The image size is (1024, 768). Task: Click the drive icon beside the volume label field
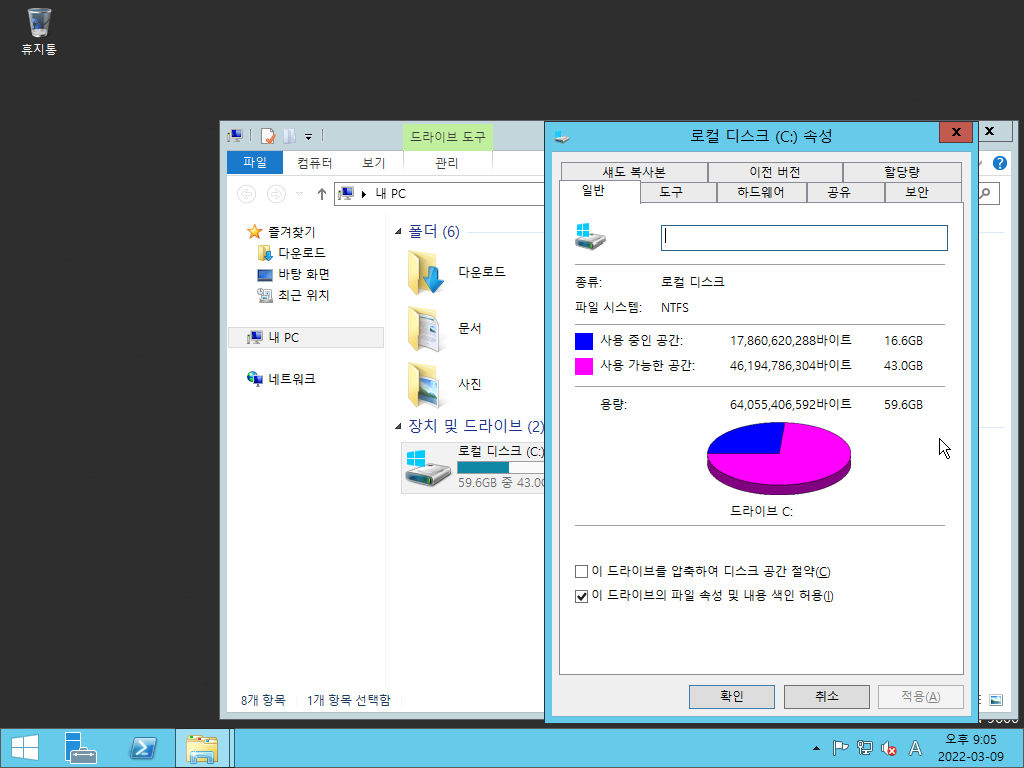(x=590, y=236)
